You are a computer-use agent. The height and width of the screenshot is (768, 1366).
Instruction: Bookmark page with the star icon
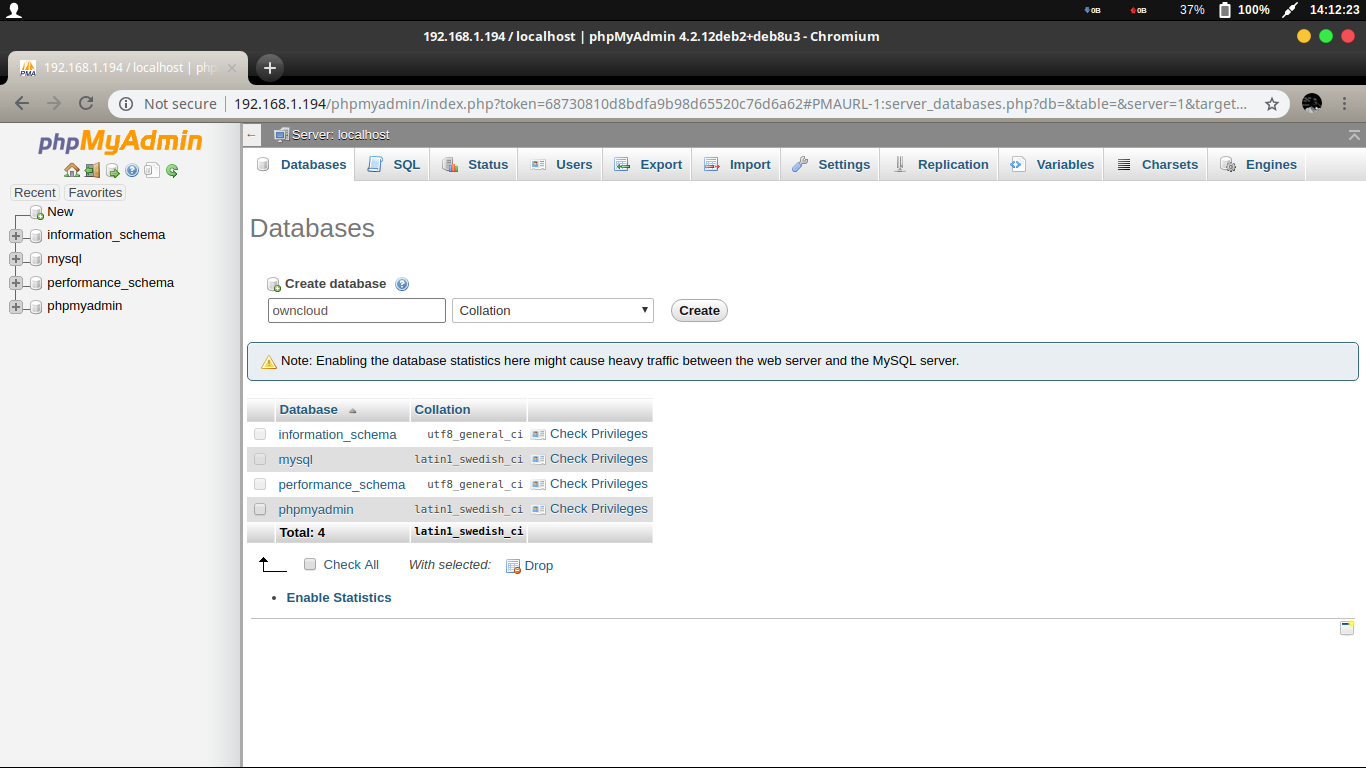[1272, 103]
